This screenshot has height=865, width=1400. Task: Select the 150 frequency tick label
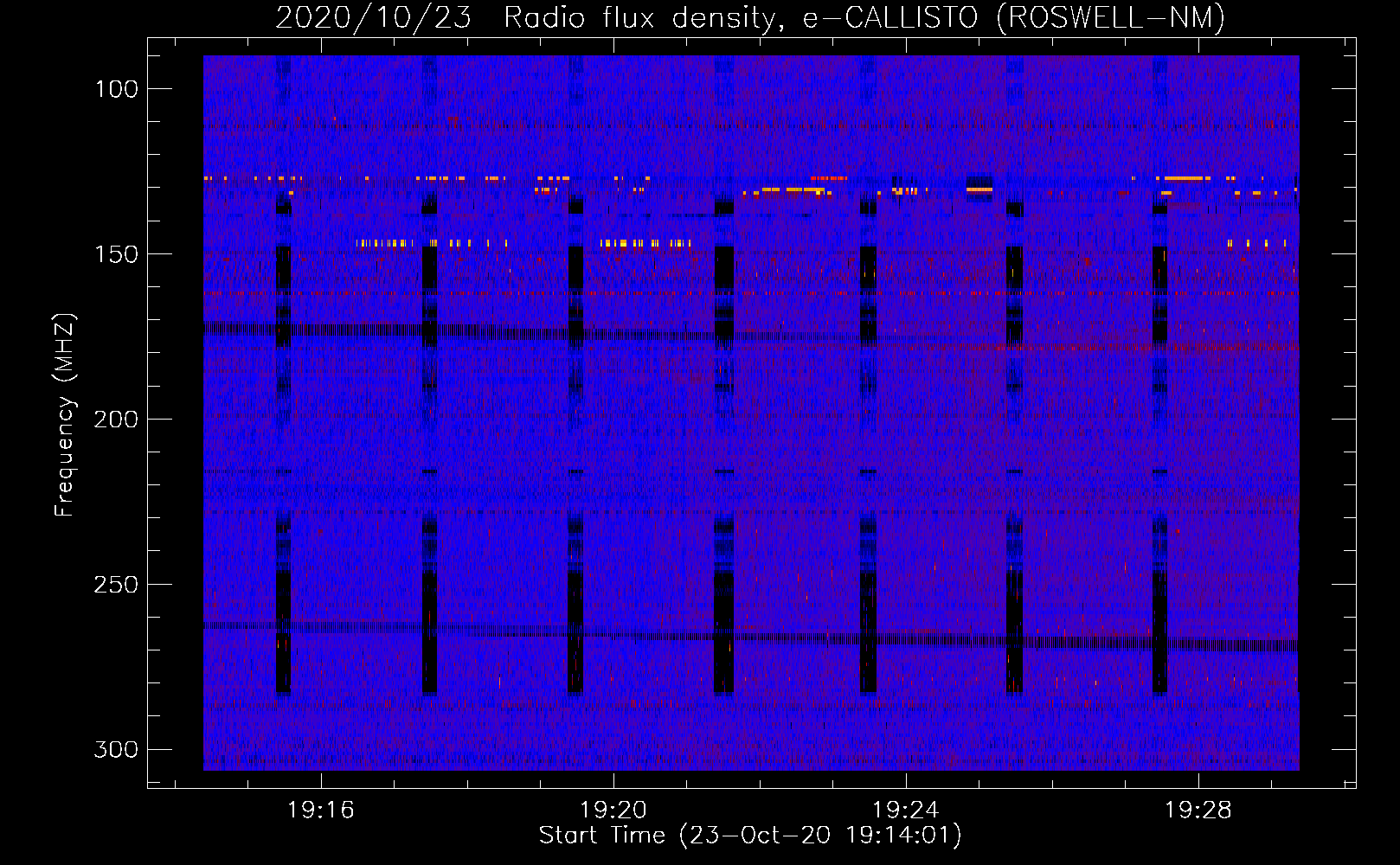(x=116, y=254)
